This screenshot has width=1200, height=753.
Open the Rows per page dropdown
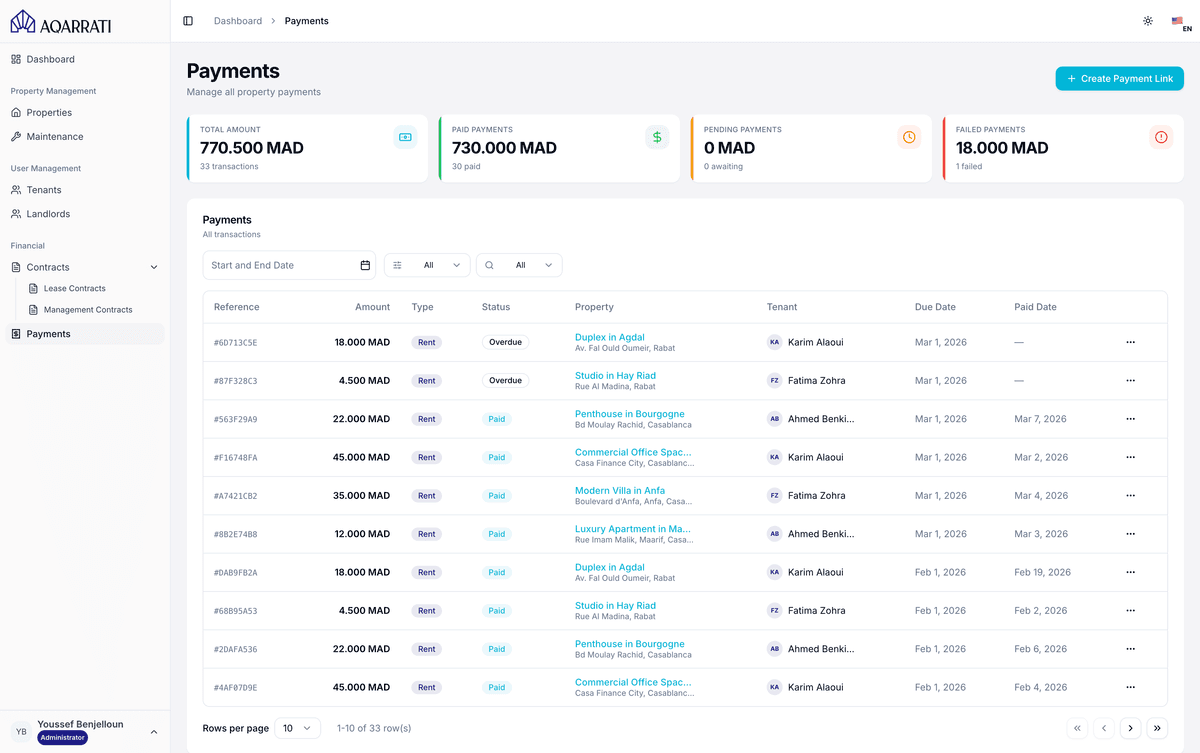point(297,728)
